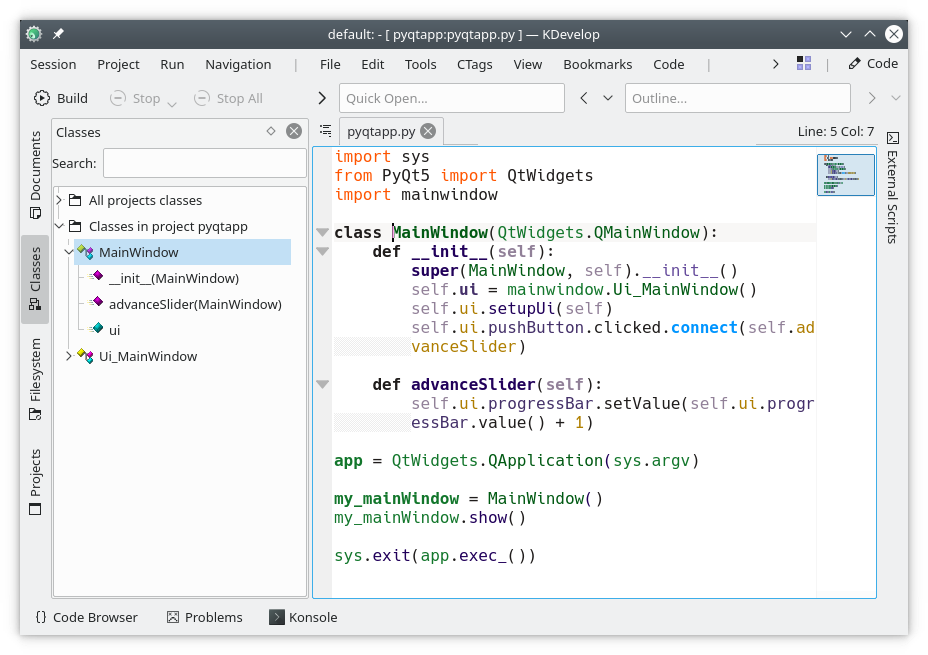The width and height of the screenshot is (928, 655).
Task: Toggle the External Scripts side panel
Action: 892,188
